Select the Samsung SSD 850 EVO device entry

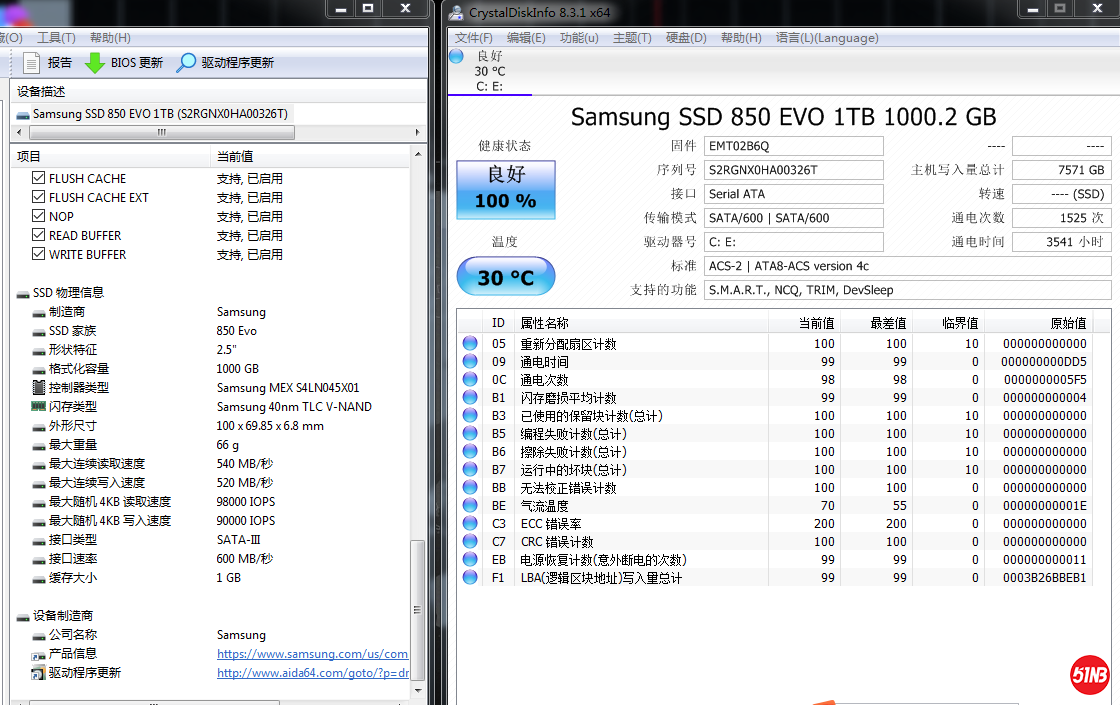(x=152, y=114)
